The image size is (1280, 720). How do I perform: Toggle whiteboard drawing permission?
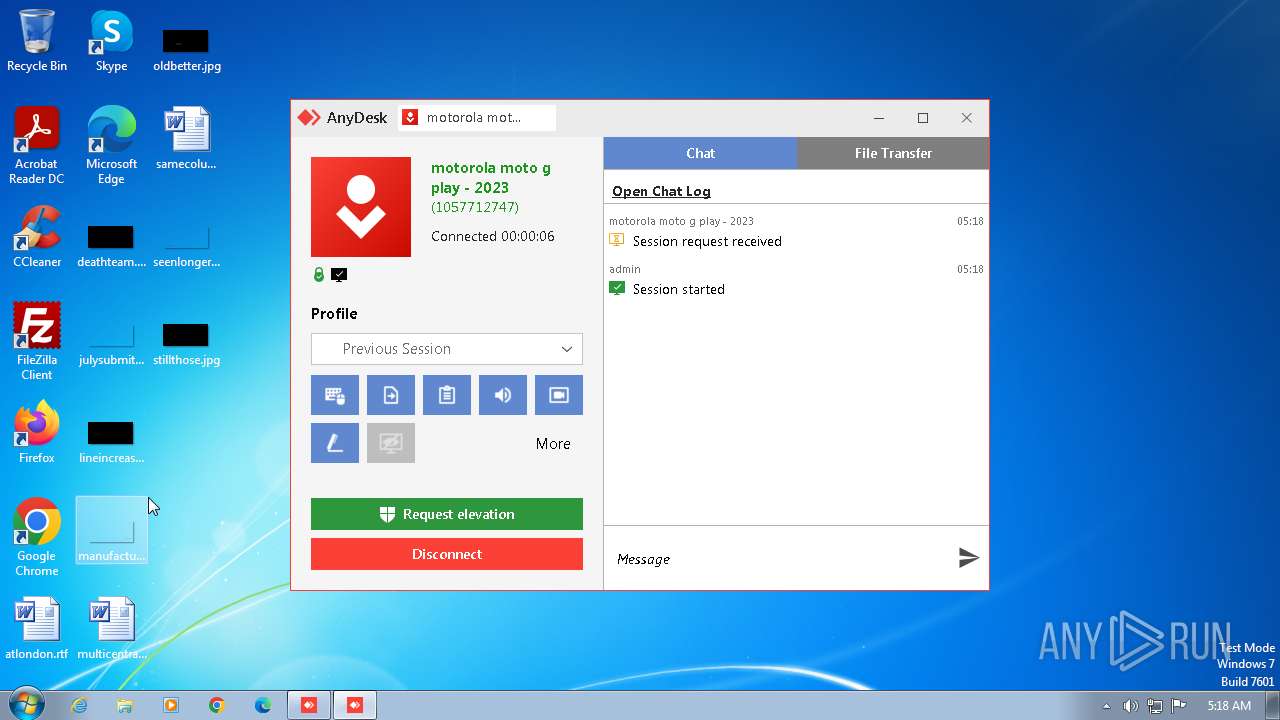pos(335,443)
